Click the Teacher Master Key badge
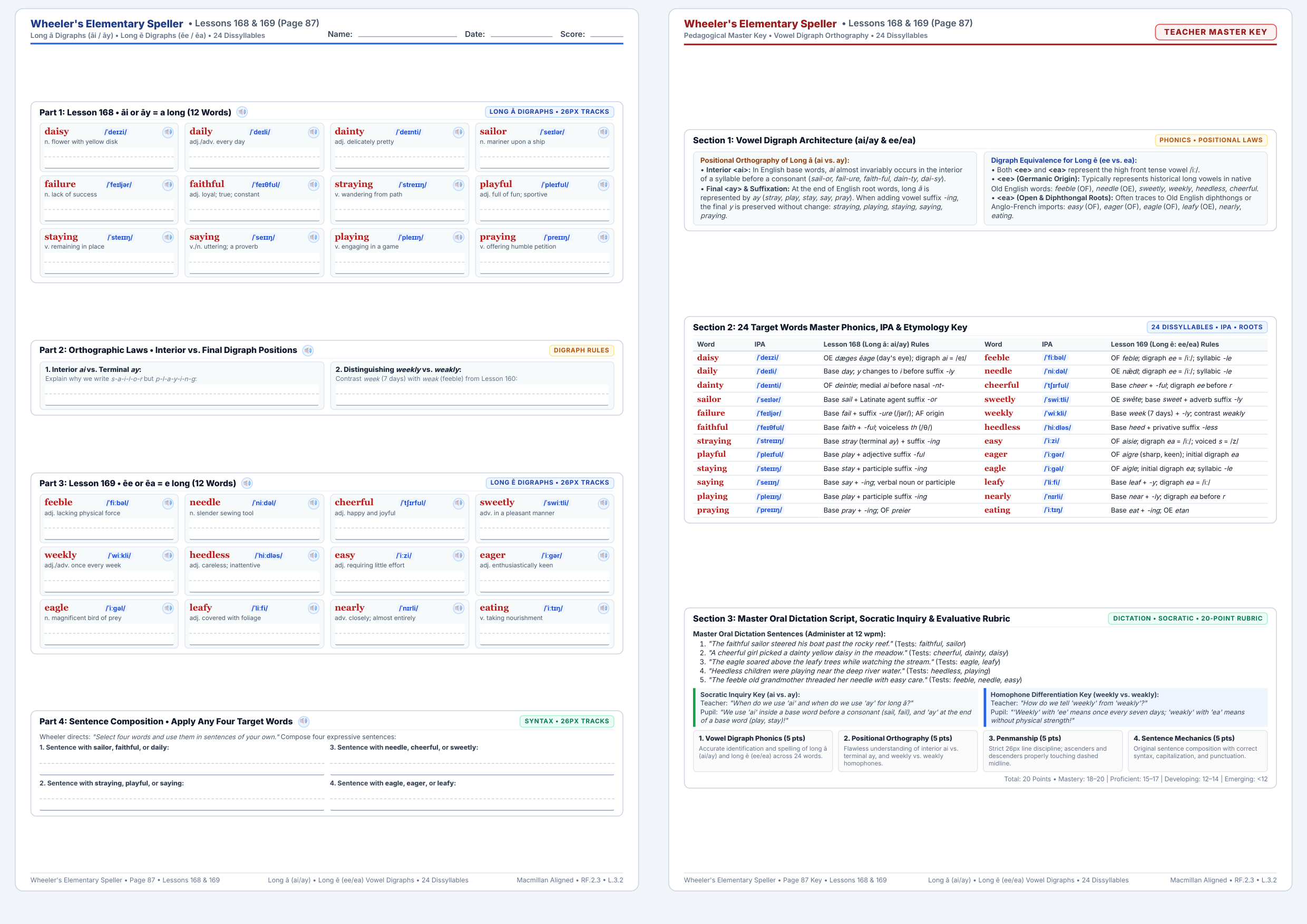This screenshot has width=1307, height=924. [x=1215, y=32]
